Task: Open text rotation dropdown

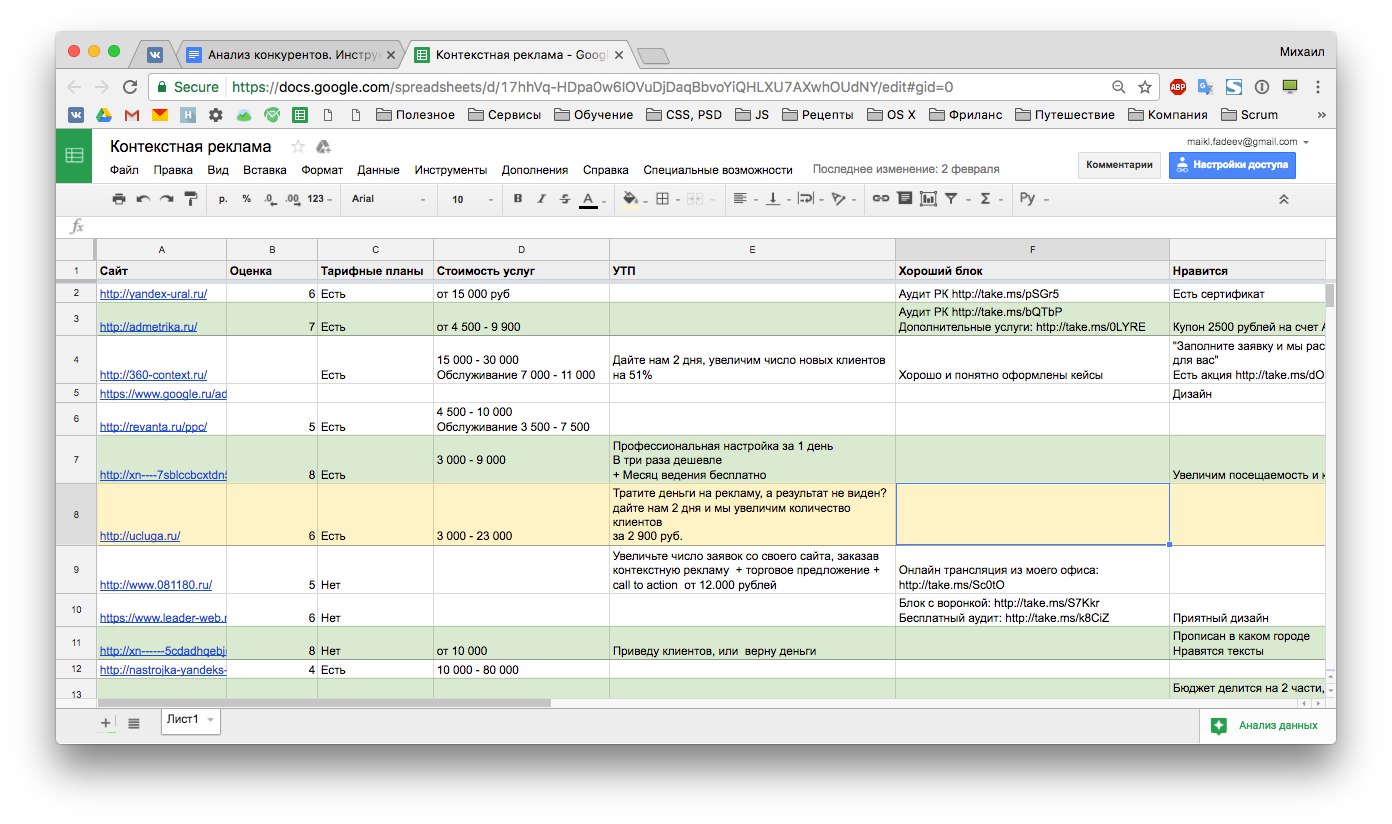Action: [844, 199]
